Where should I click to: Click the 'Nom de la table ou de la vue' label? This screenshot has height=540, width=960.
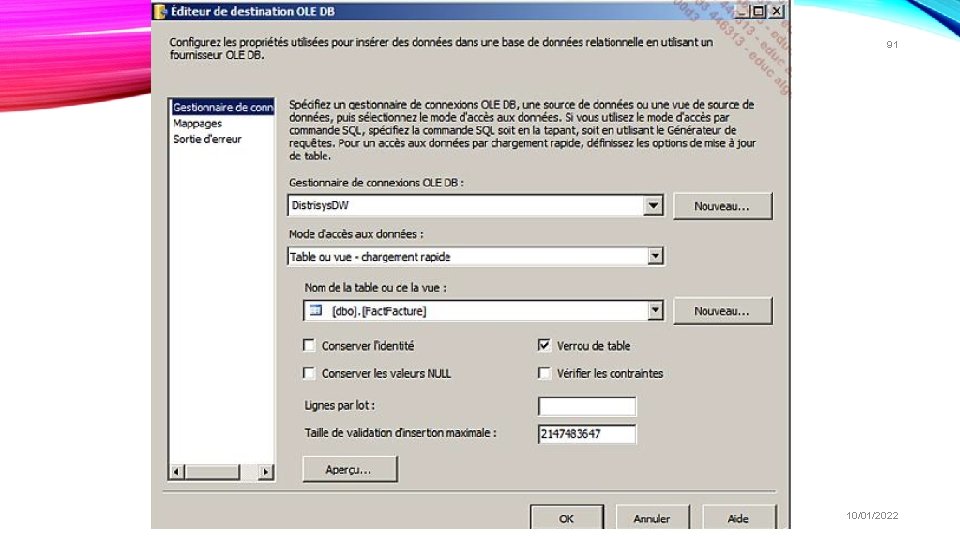click(x=375, y=287)
